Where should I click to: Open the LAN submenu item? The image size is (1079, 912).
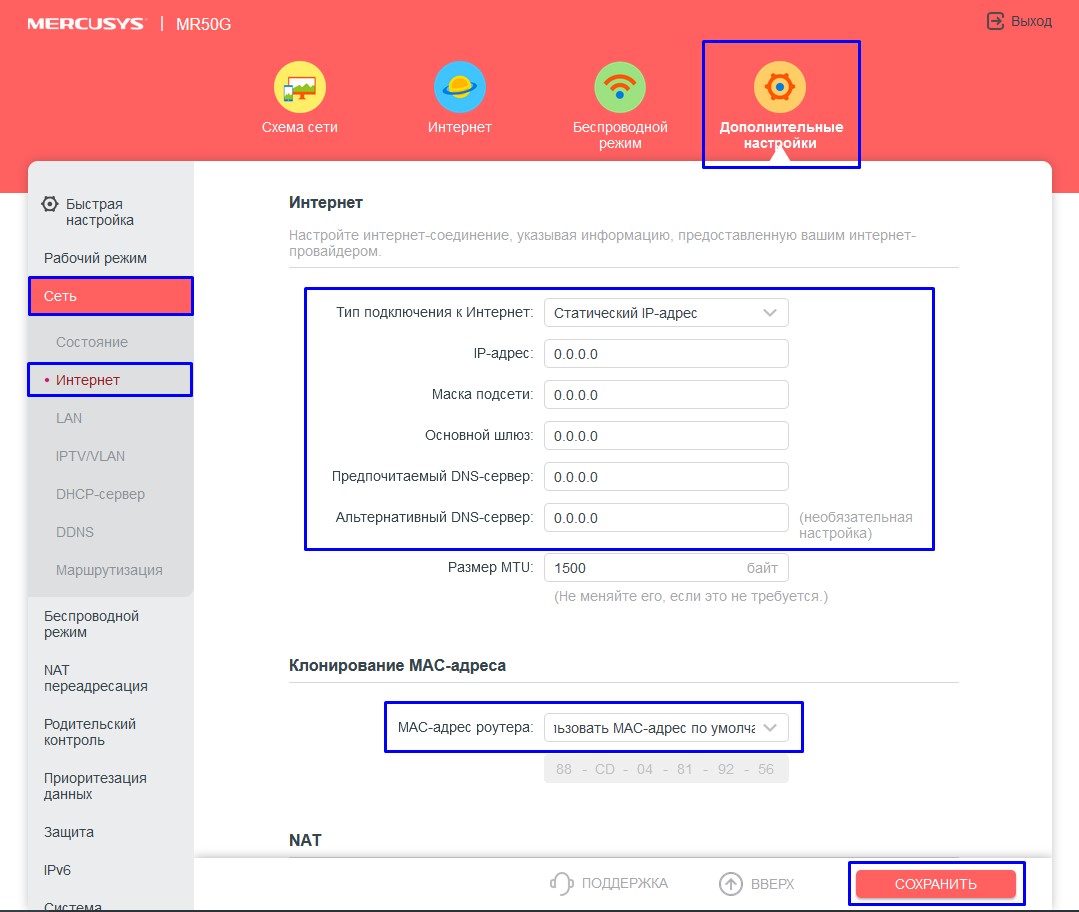point(69,418)
